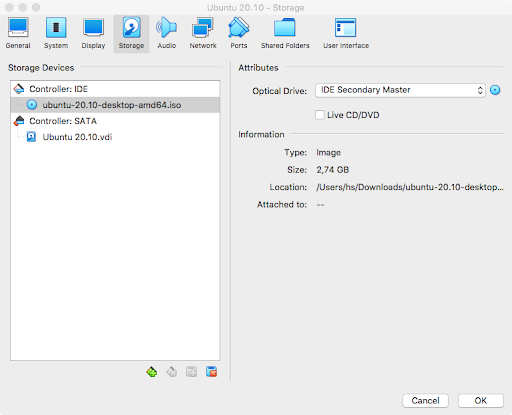Click the Information heading
This screenshot has height=415, width=512.
pos(261,134)
